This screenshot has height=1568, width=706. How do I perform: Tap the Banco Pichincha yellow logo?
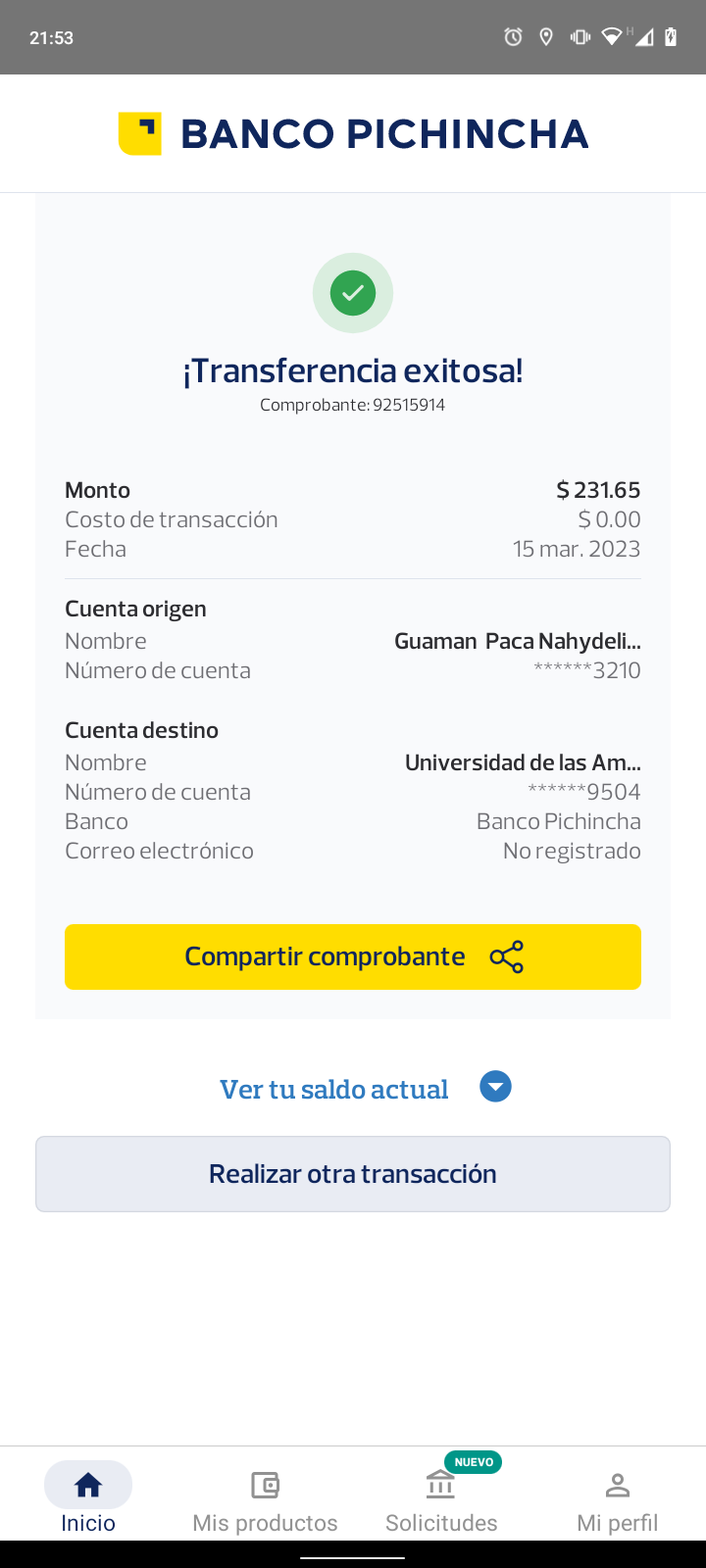[x=139, y=134]
